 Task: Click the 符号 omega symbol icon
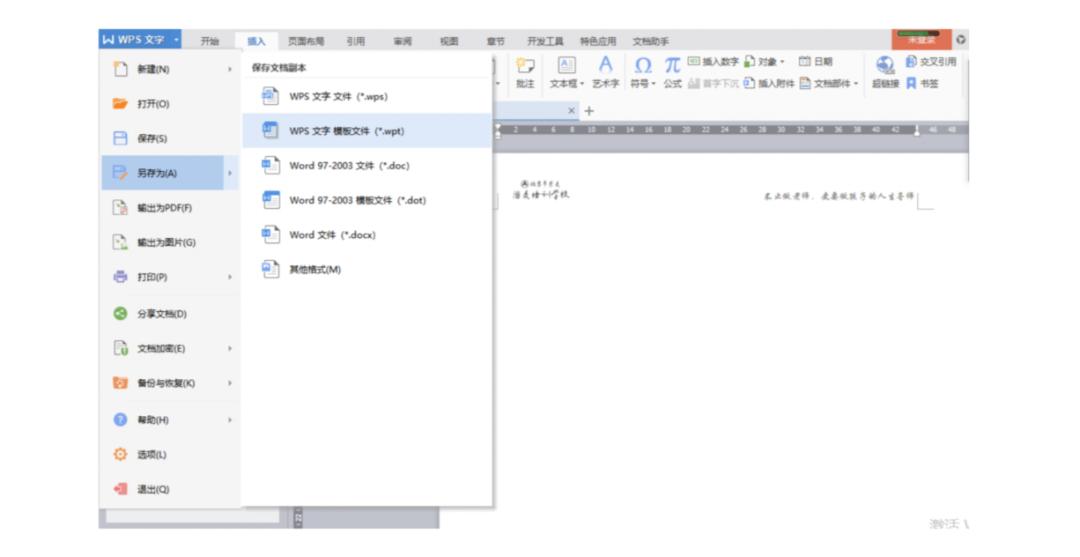[642, 67]
